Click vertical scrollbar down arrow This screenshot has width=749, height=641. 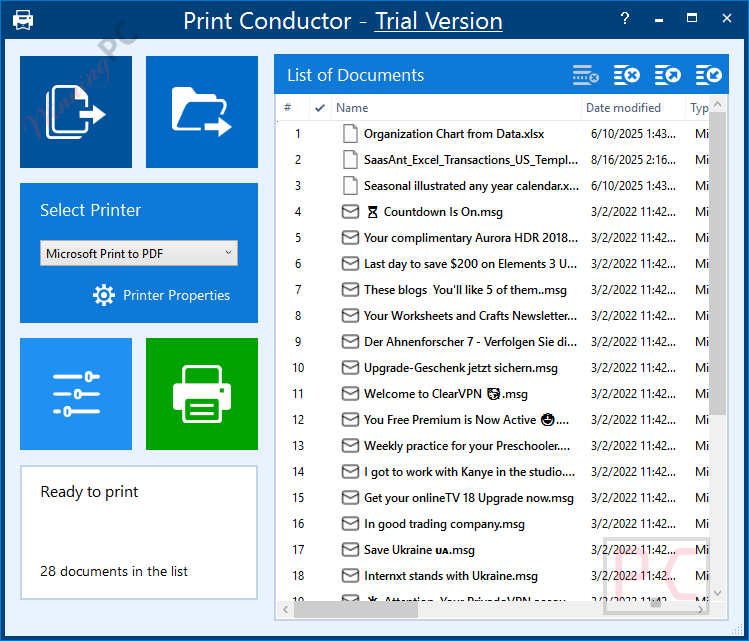coord(717,593)
